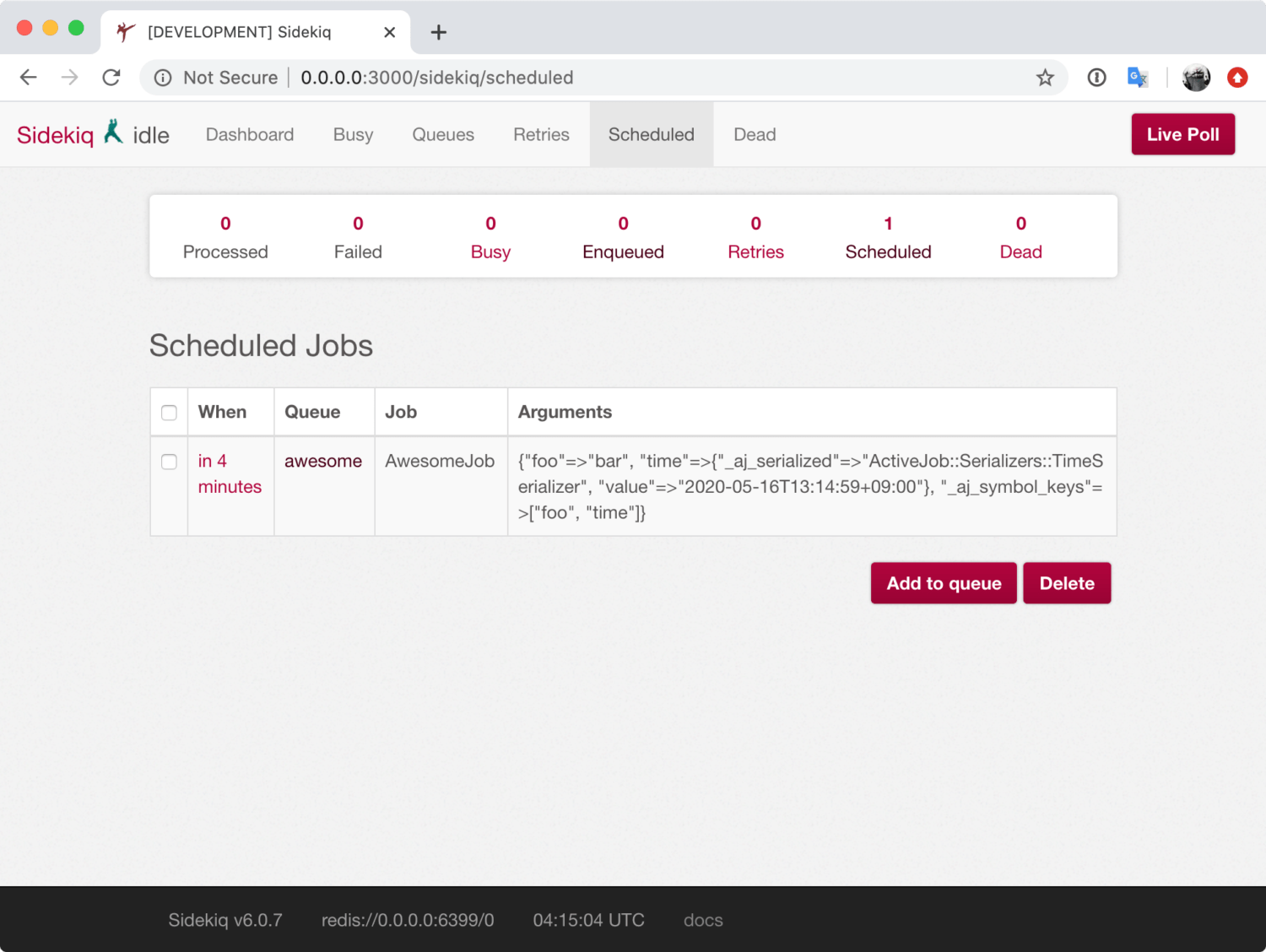Click the red update arrow icon
The width and height of the screenshot is (1266, 952).
tap(1237, 78)
